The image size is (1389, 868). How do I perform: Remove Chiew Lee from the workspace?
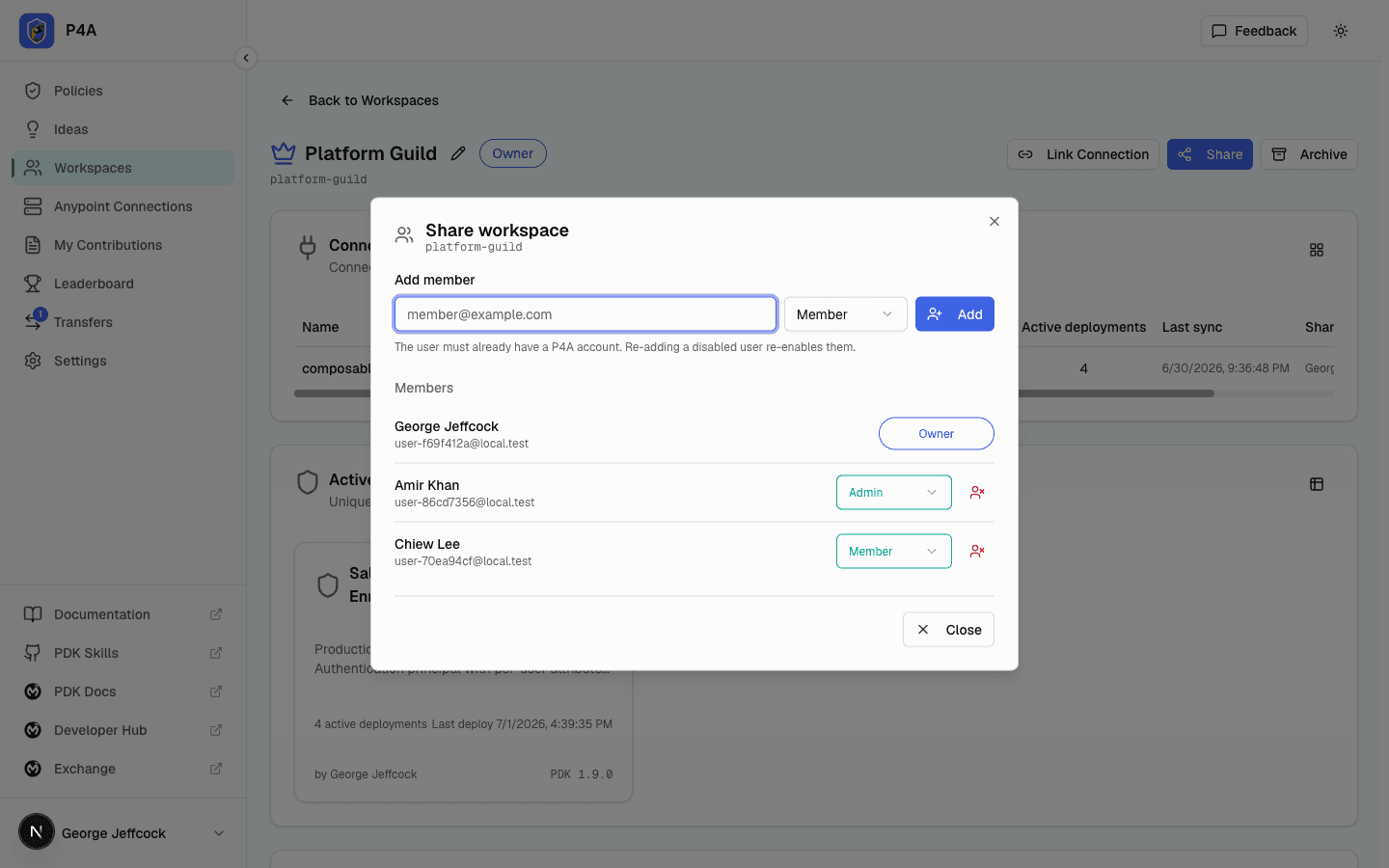pyautogui.click(x=977, y=552)
